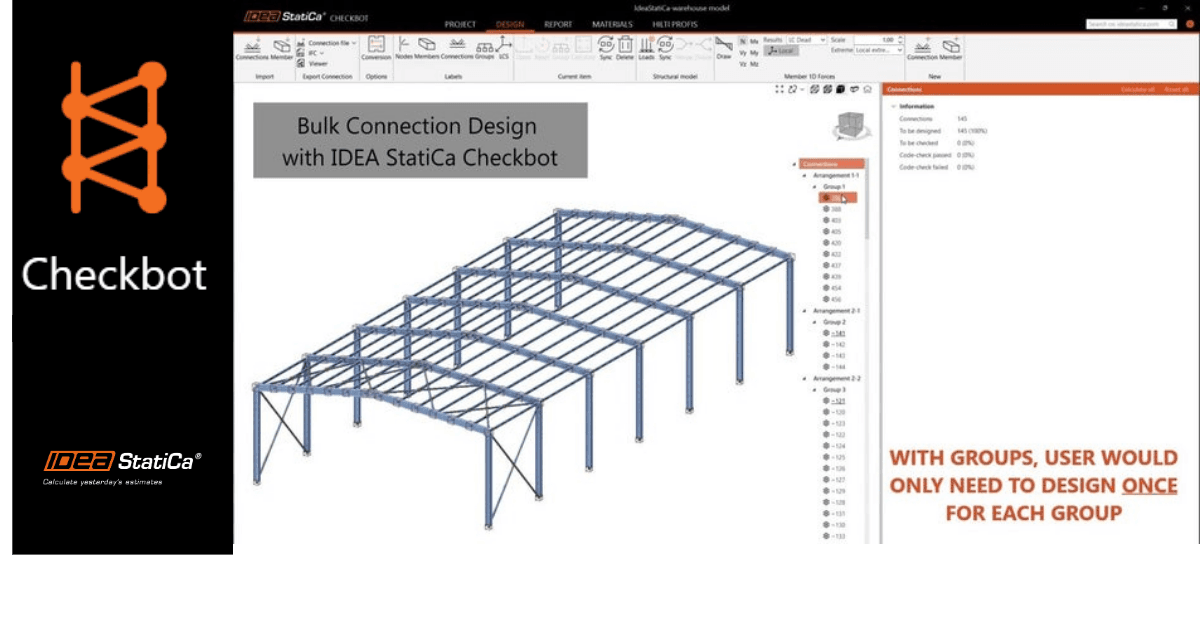The width and height of the screenshot is (1200, 630).
Task: Open the Conversion options icon
Action: (376, 46)
